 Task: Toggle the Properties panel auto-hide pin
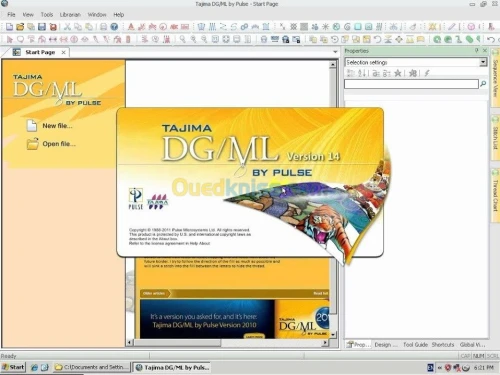pos(476,50)
